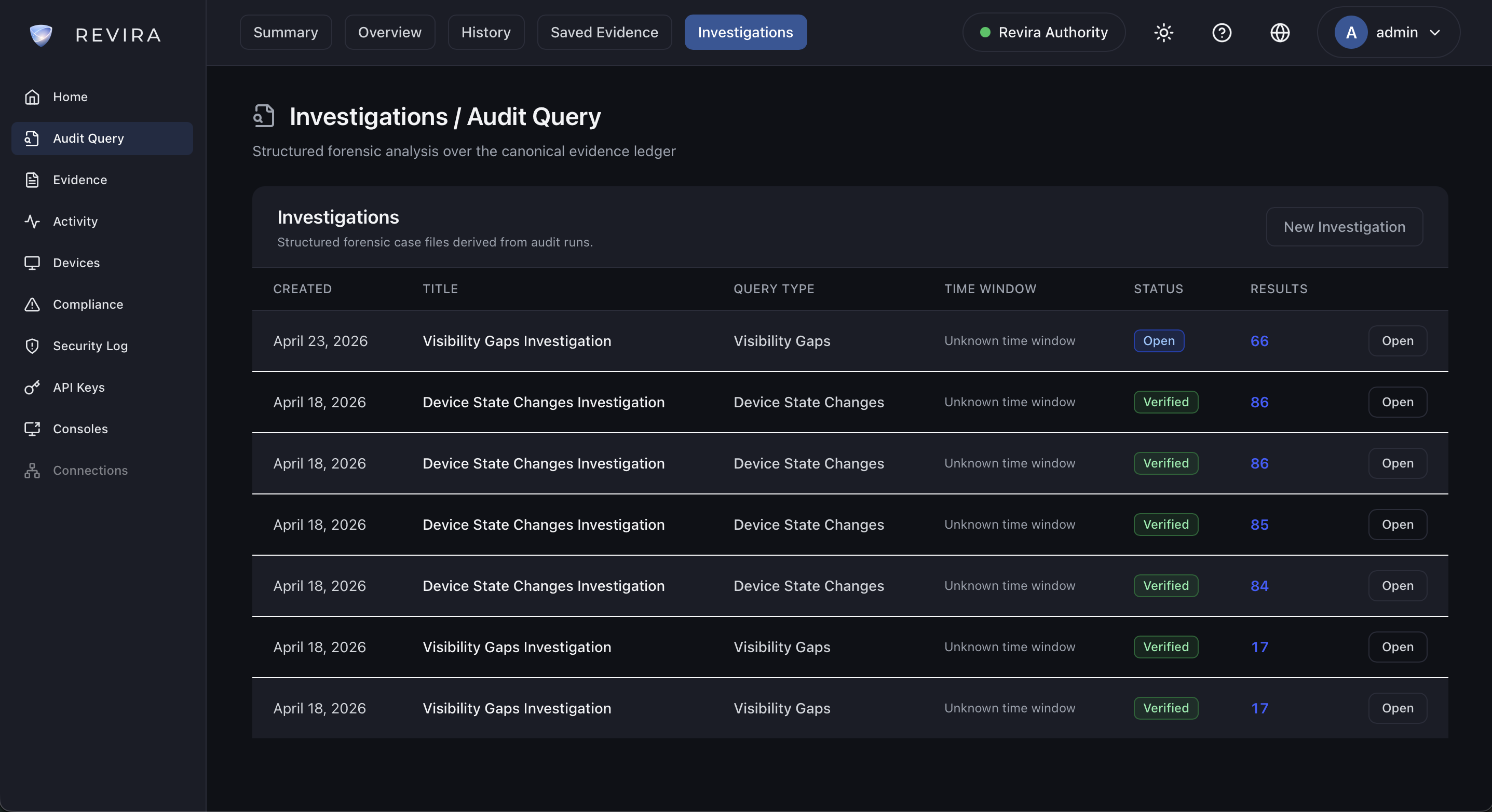The height and width of the screenshot is (812, 1492).
Task: Go to Home in the sidebar
Action: (102, 97)
